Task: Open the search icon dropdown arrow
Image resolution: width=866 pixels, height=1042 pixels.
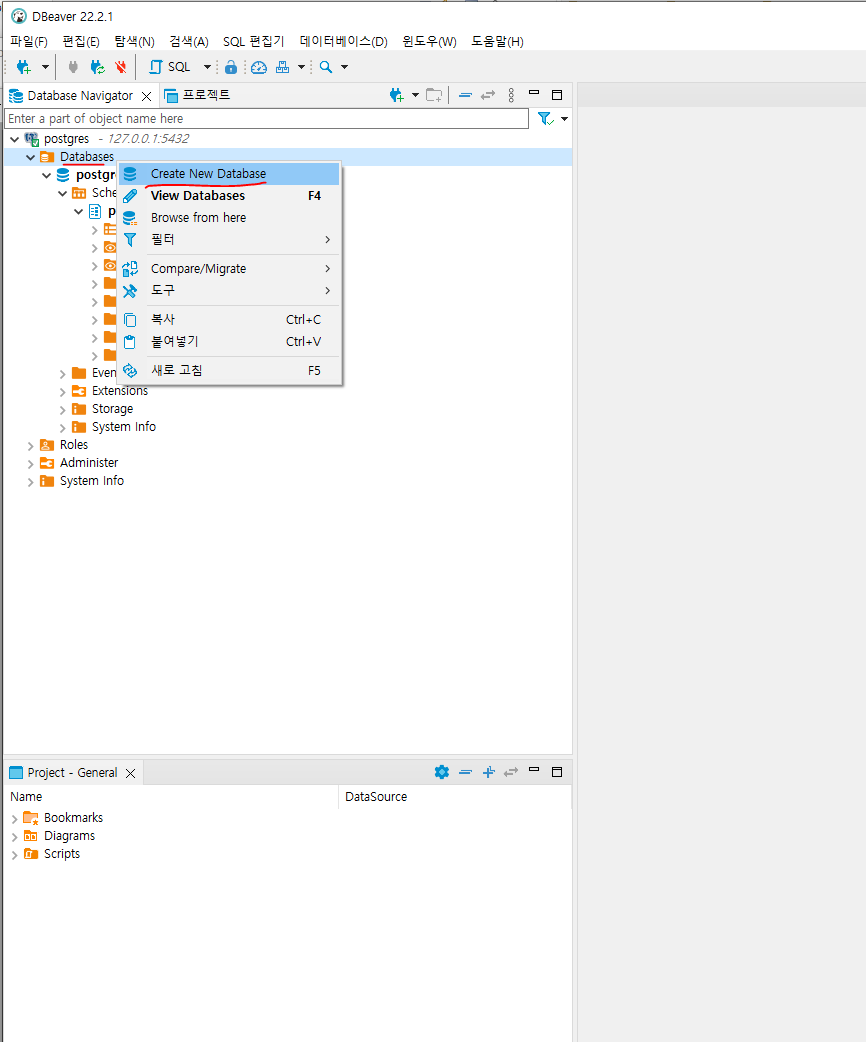Action: [344, 67]
